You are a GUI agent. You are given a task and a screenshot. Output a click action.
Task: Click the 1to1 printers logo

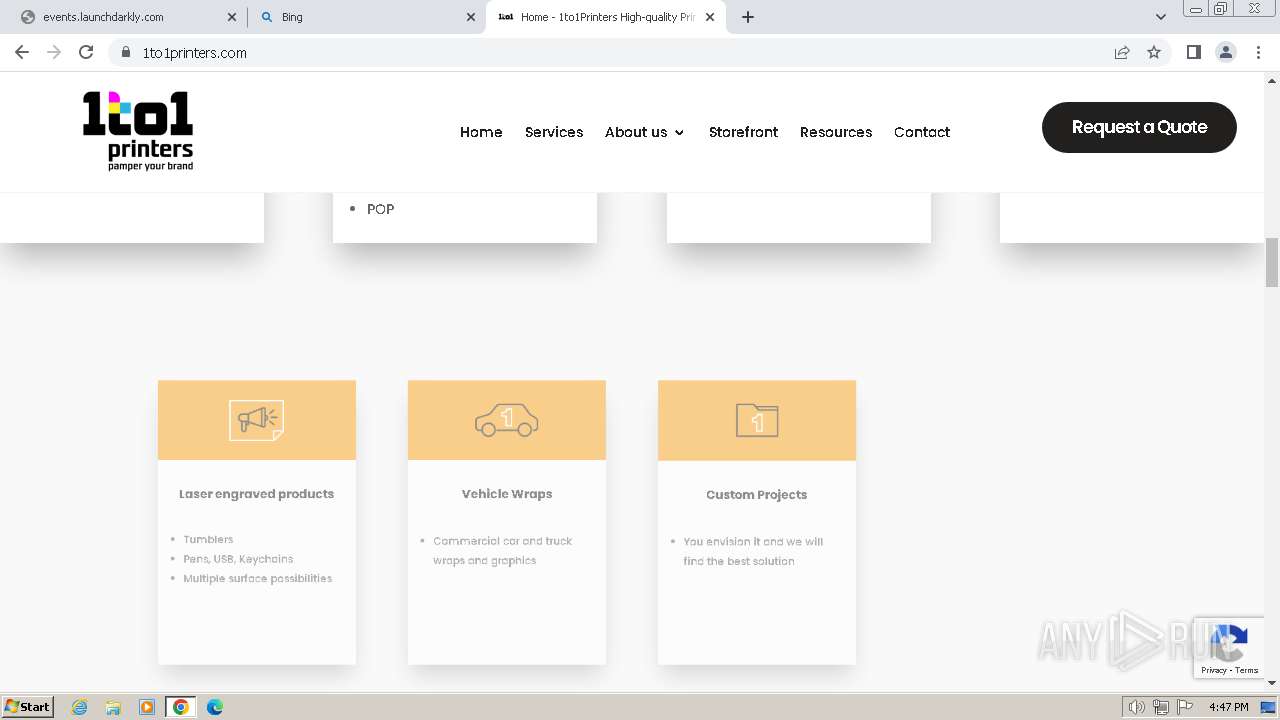pos(138,131)
